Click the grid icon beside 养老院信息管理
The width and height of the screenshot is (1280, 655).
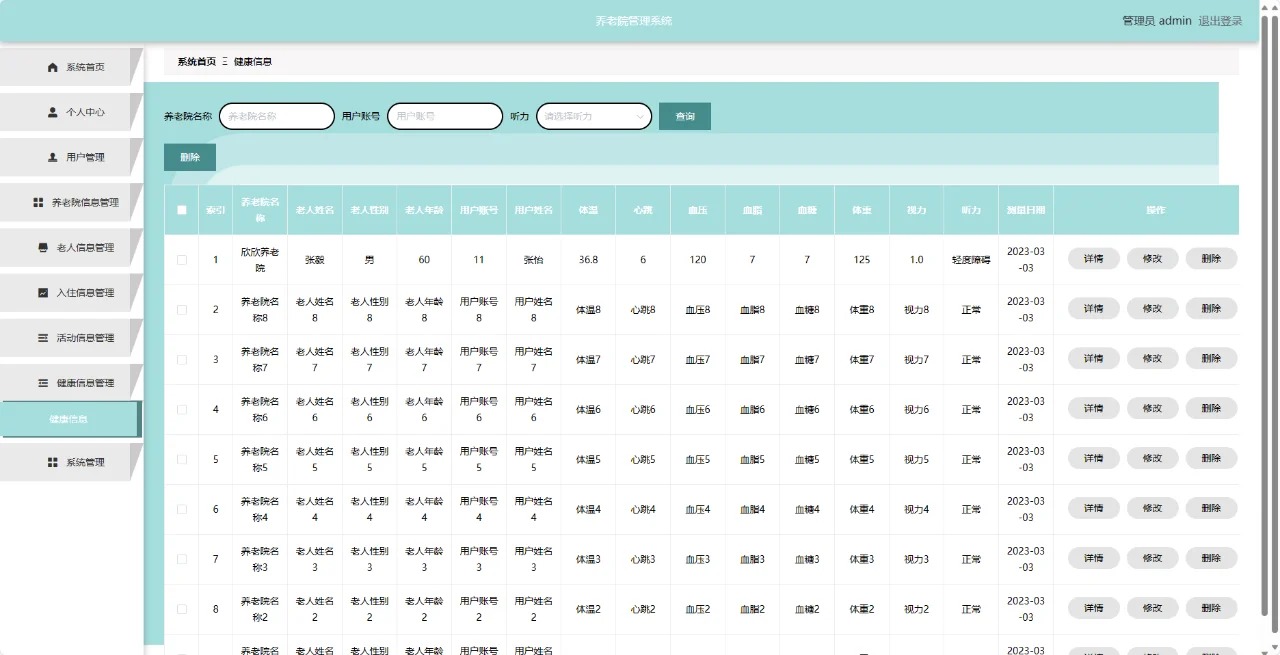(x=38, y=202)
